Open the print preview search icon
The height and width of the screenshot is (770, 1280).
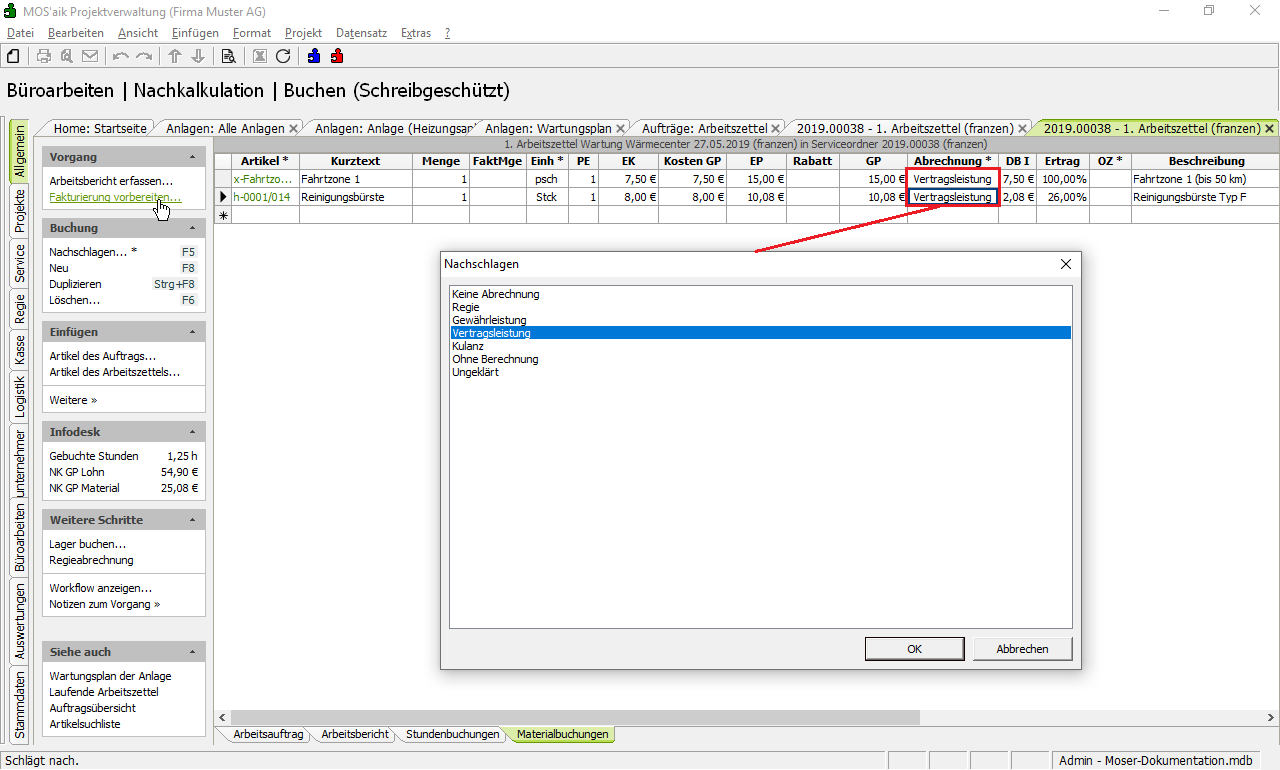coord(228,56)
